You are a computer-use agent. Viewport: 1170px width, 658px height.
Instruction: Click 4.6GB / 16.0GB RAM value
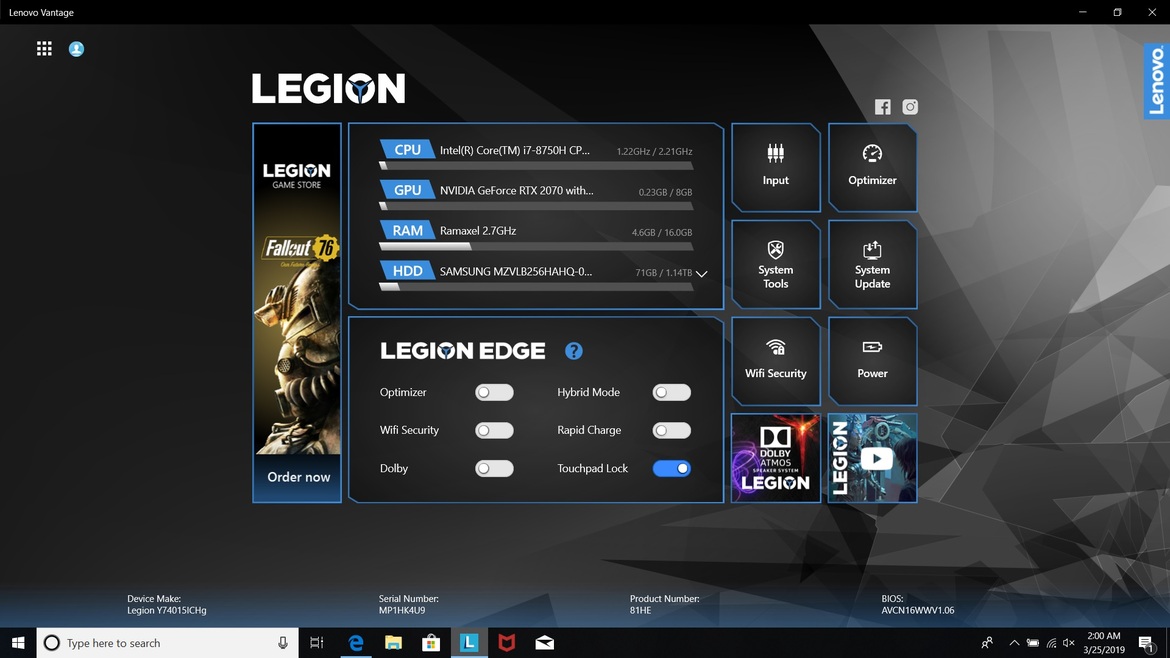pyautogui.click(x=662, y=232)
